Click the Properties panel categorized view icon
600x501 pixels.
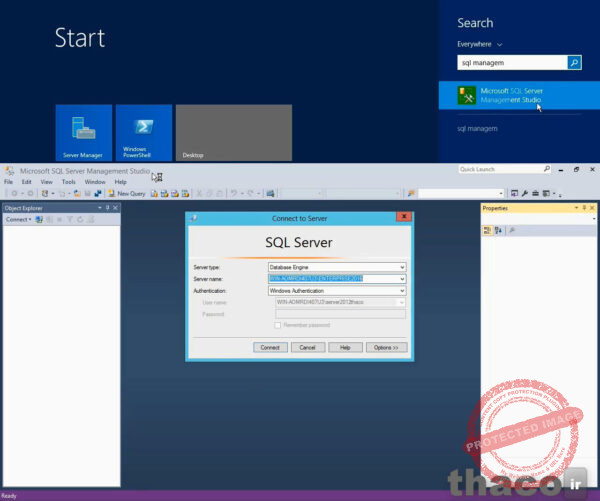[488, 229]
